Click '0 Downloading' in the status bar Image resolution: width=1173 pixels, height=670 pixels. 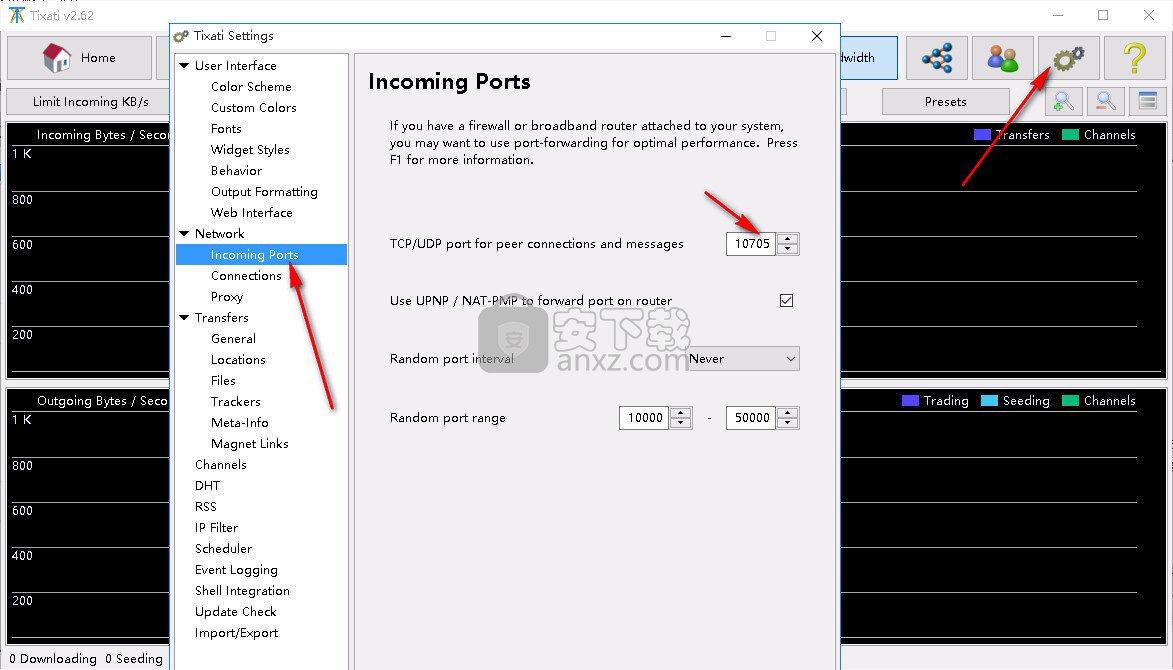coord(53,659)
